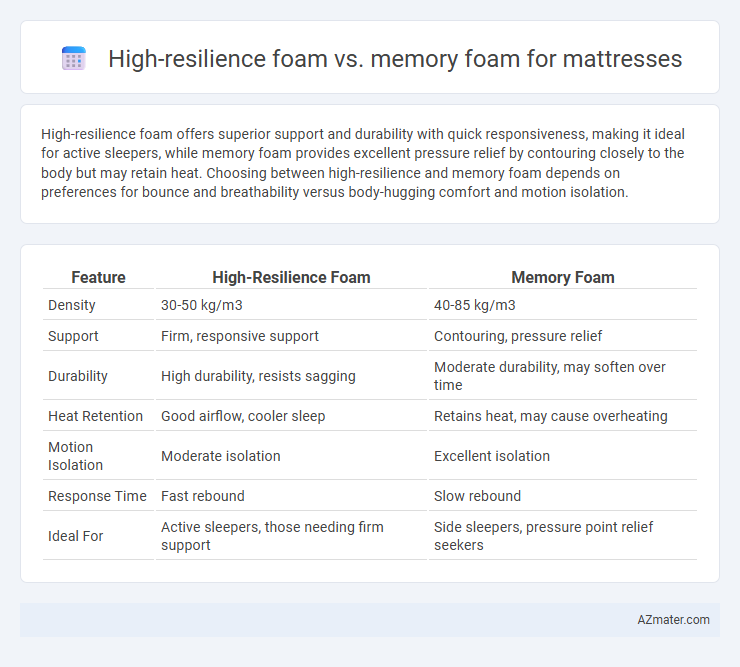Select the Motion Isolation row label
This screenshot has width=740, height=667.
[76, 456]
